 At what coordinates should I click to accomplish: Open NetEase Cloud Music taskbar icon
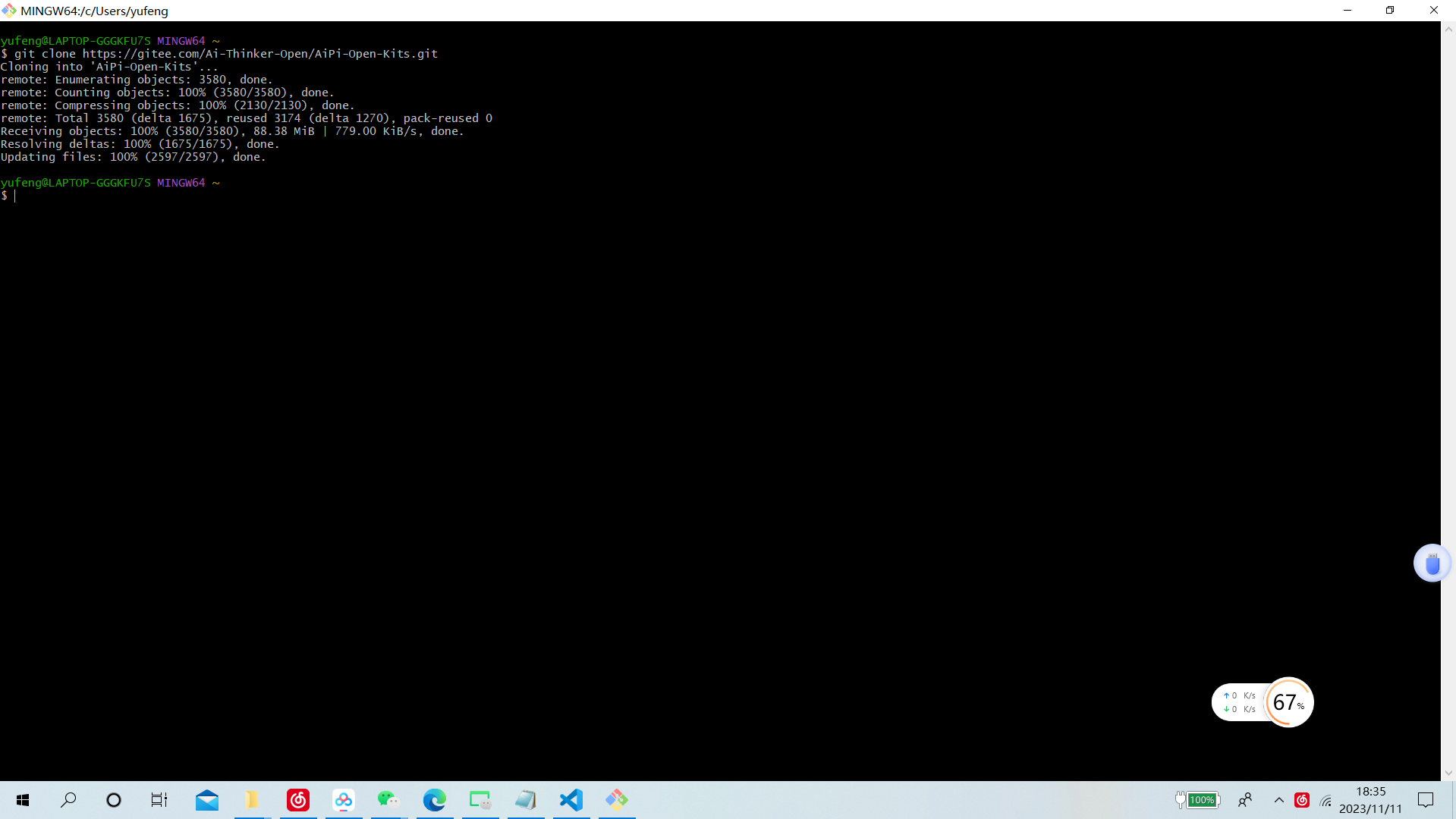tap(298, 800)
